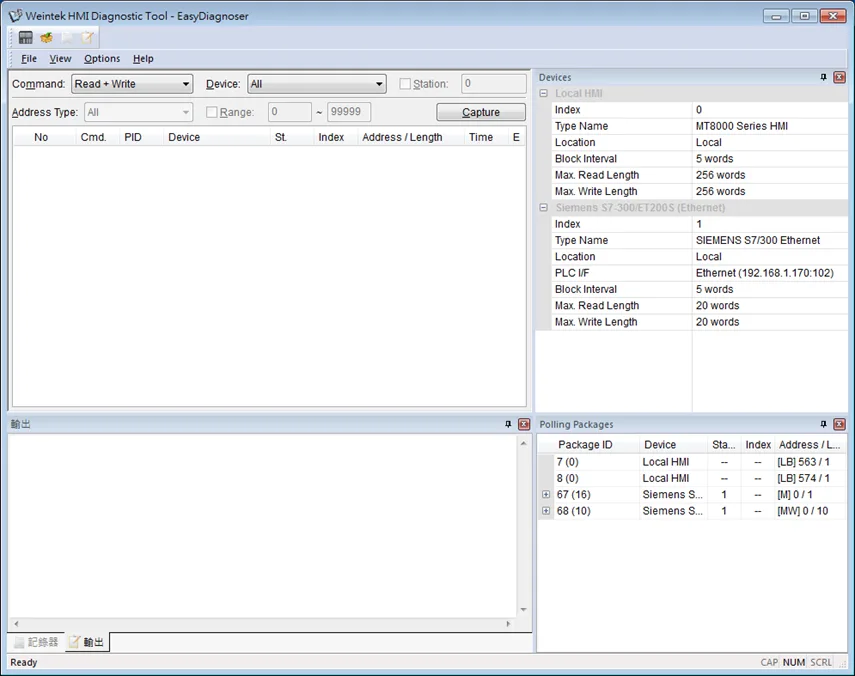Image resolution: width=855 pixels, height=676 pixels.
Task: Click the greyed bookmark toolbar icon
Action: (67, 38)
